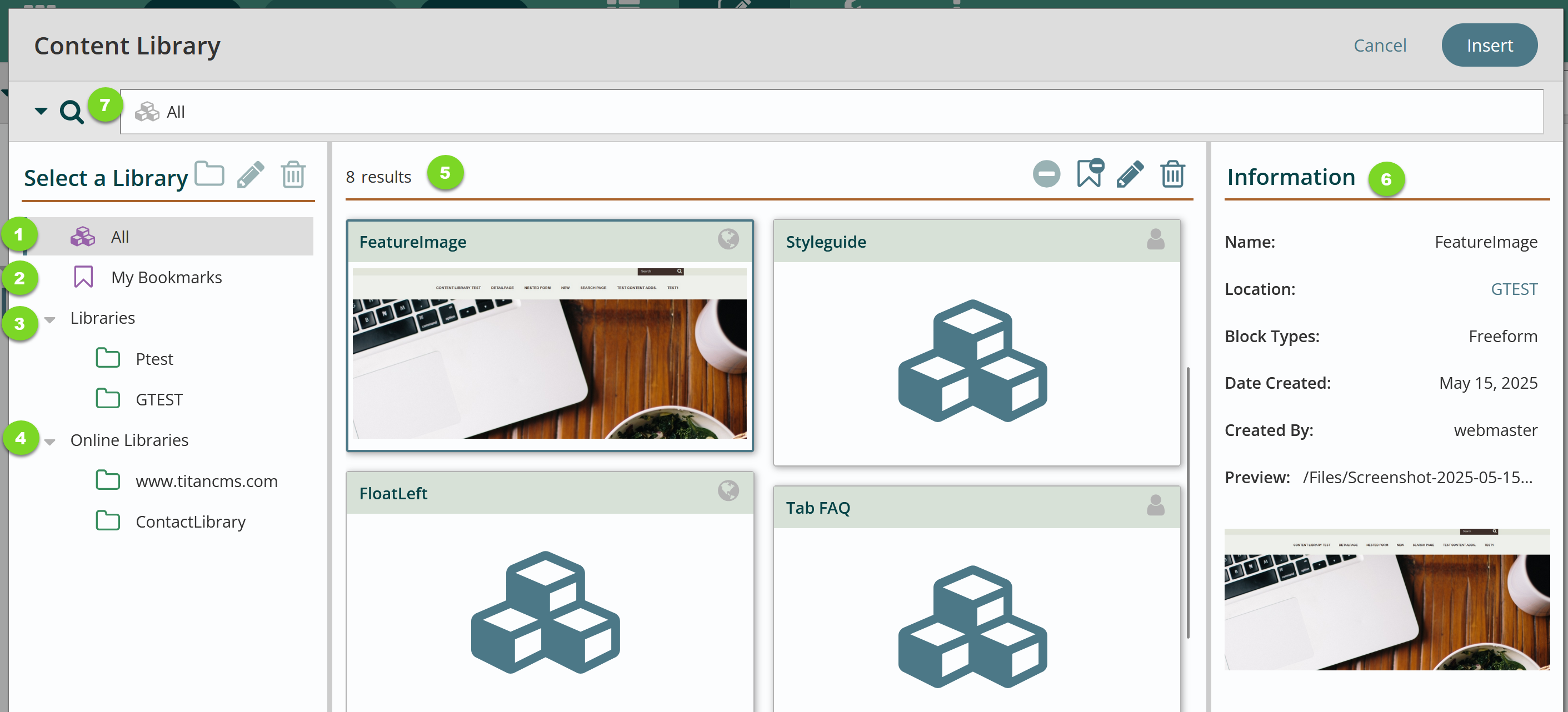Click the Styleguide card user icon
Screen dimensions: 1568x712
click(1155, 239)
